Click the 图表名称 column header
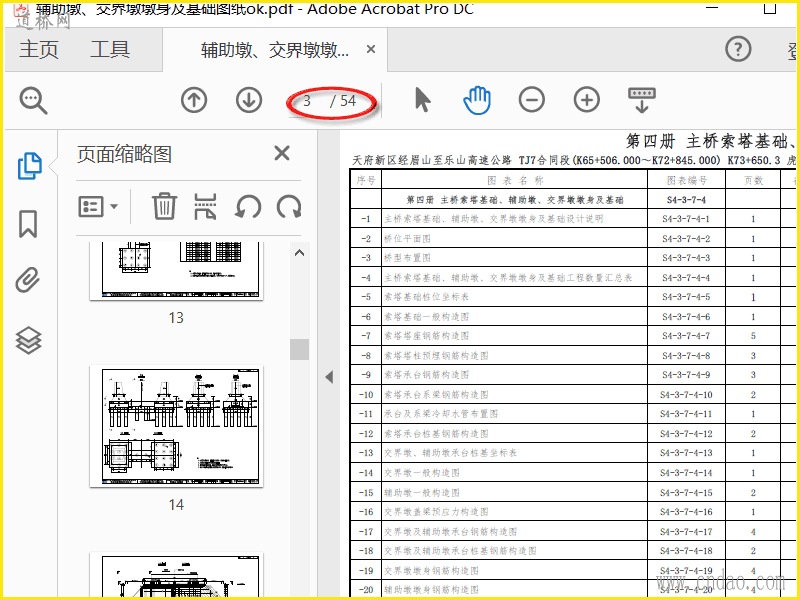Image resolution: width=800 pixels, height=600 pixels. [515, 180]
